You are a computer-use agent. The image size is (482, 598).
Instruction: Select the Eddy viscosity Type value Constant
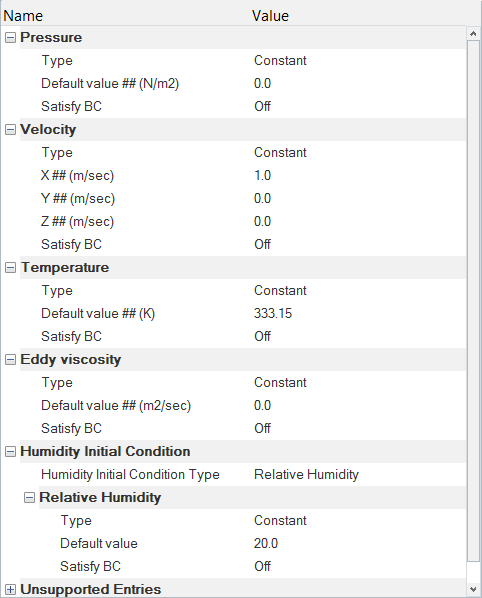pos(280,383)
